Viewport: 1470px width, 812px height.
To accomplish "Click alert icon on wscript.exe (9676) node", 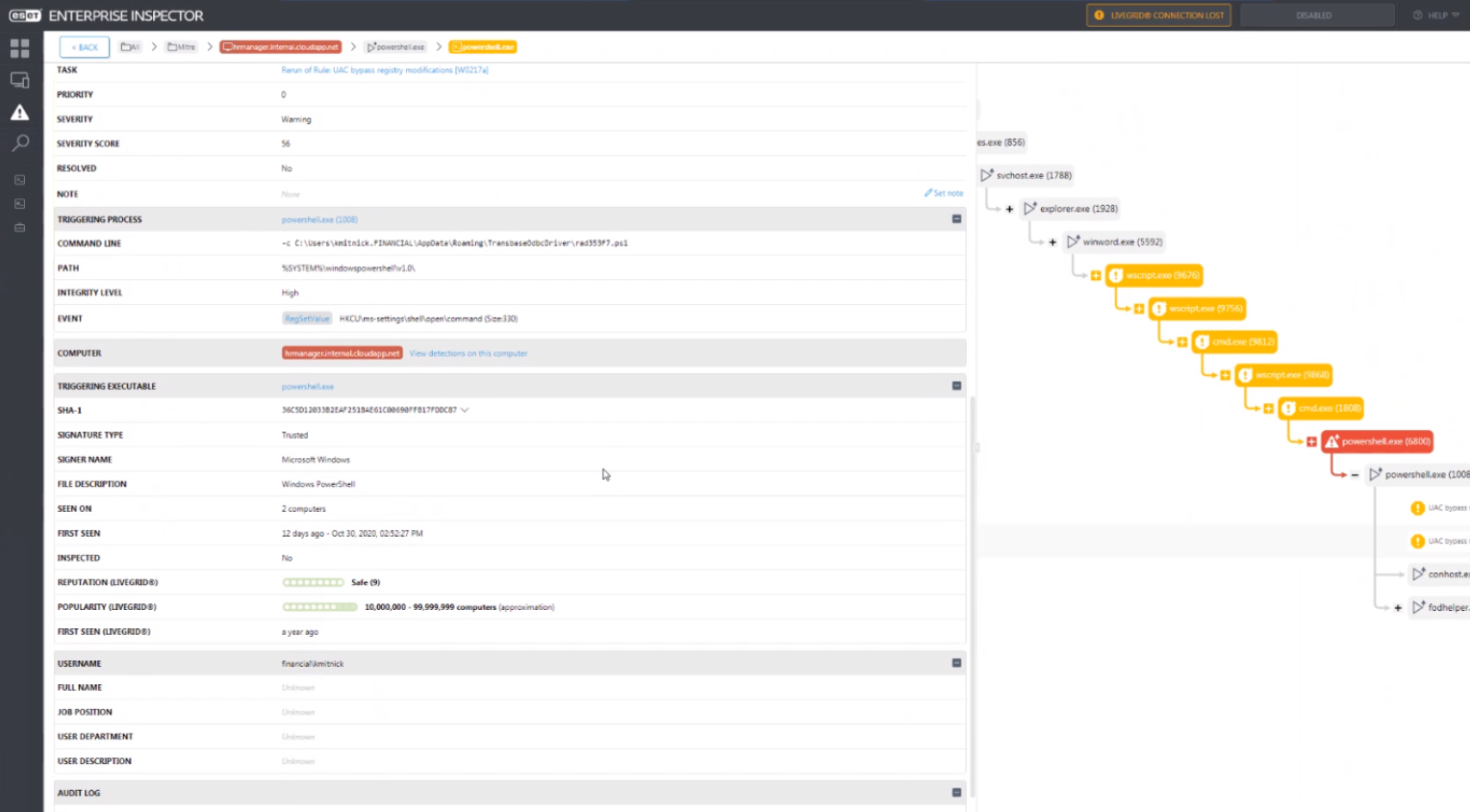I will (1116, 275).
